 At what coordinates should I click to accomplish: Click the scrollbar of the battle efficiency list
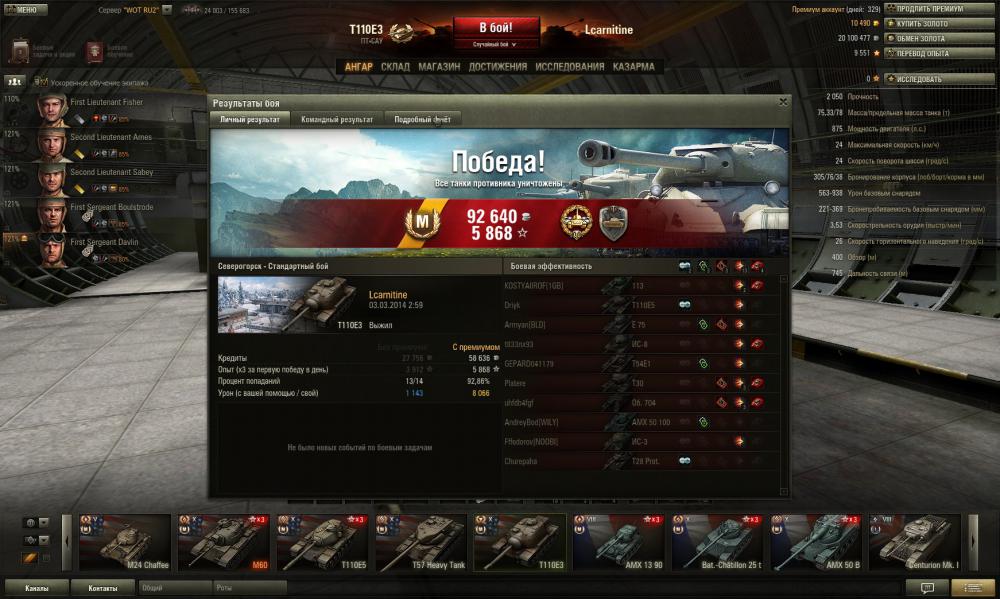784,385
